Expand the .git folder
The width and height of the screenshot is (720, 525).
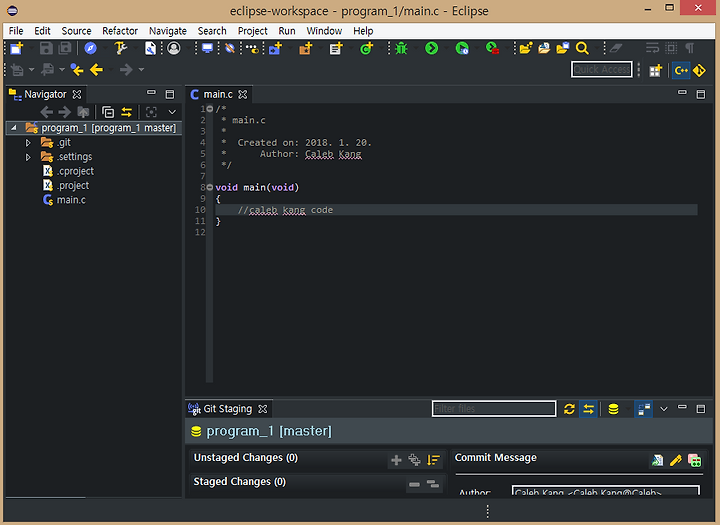[28, 143]
